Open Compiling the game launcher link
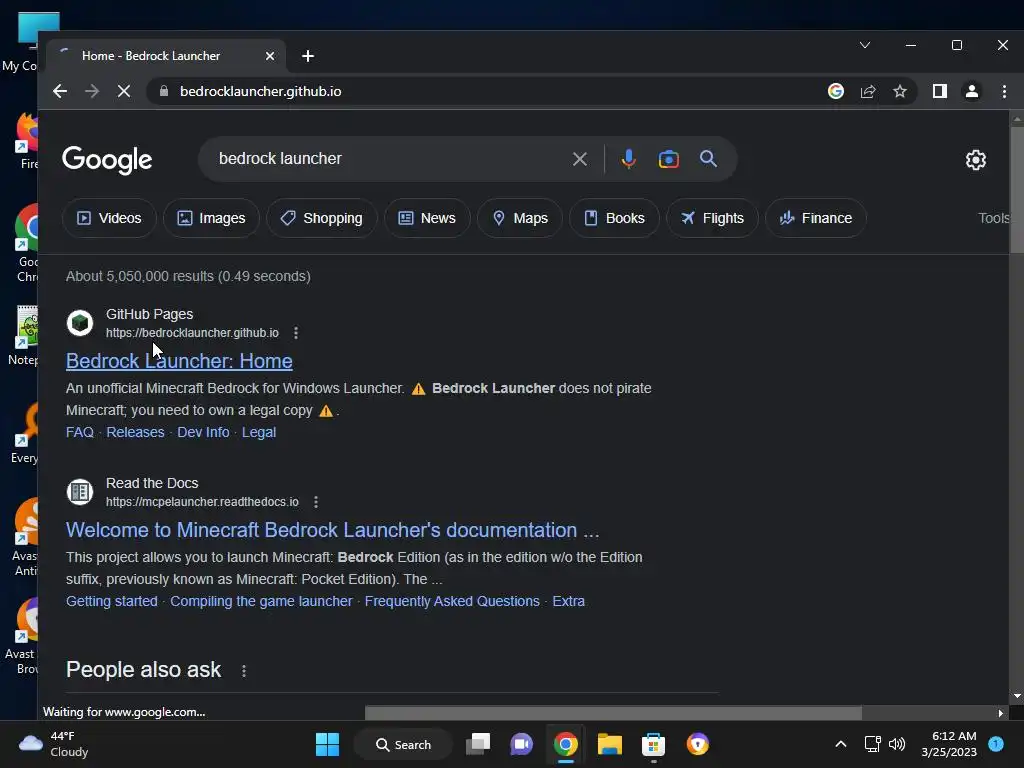Screen dimensions: 1024x768 pyautogui.click(x=261, y=601)
